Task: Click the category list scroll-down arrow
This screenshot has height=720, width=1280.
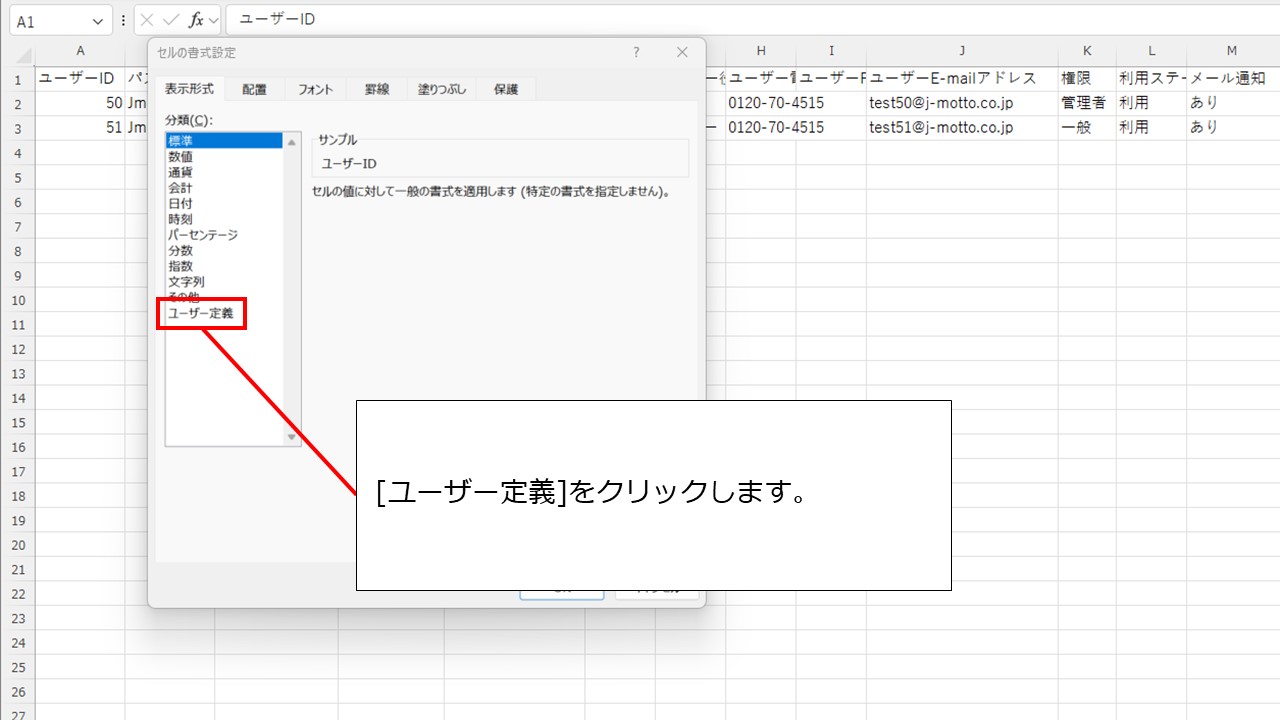Action: [x=292, y=437]
